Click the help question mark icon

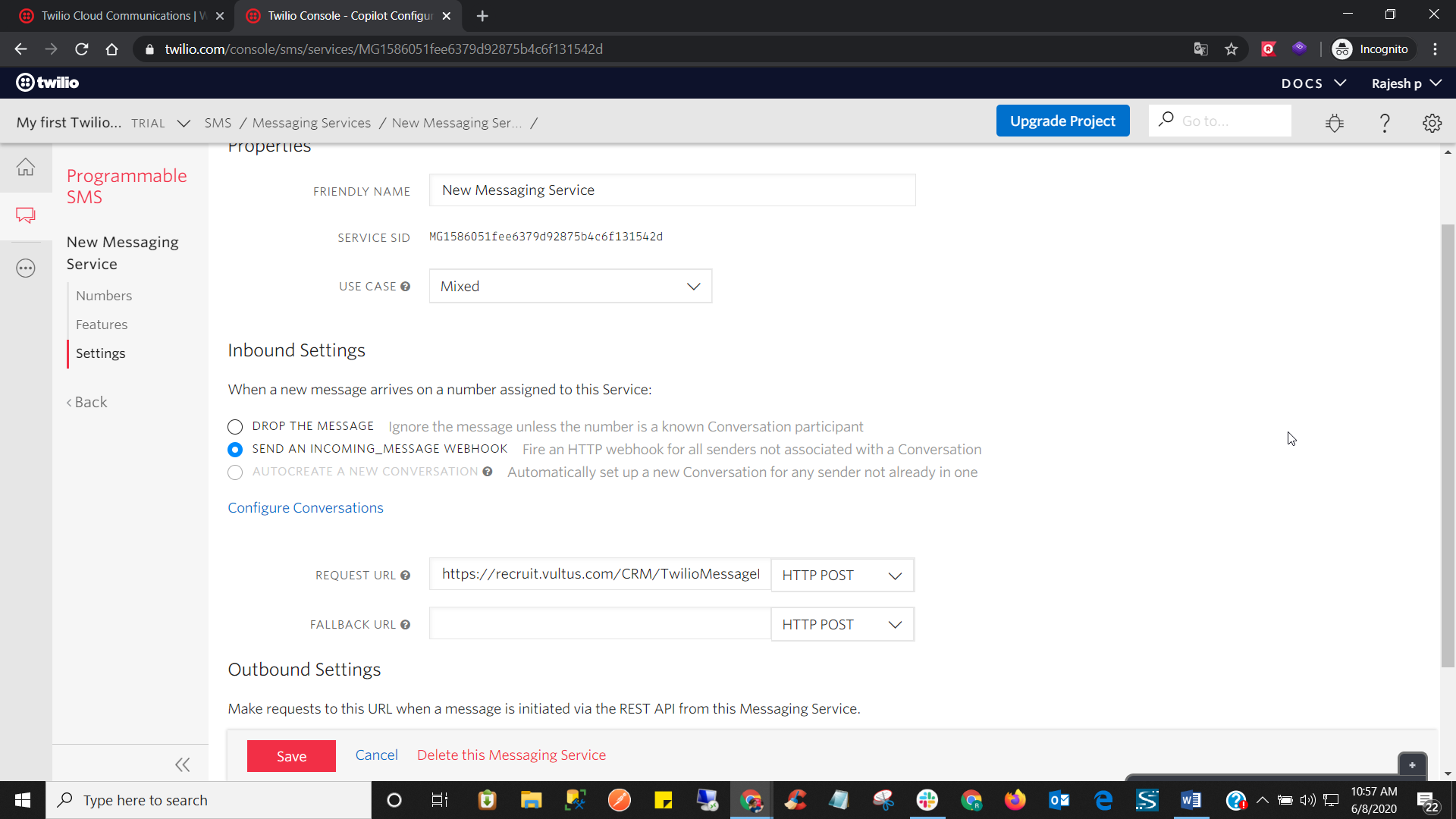tap(1384, 123)
